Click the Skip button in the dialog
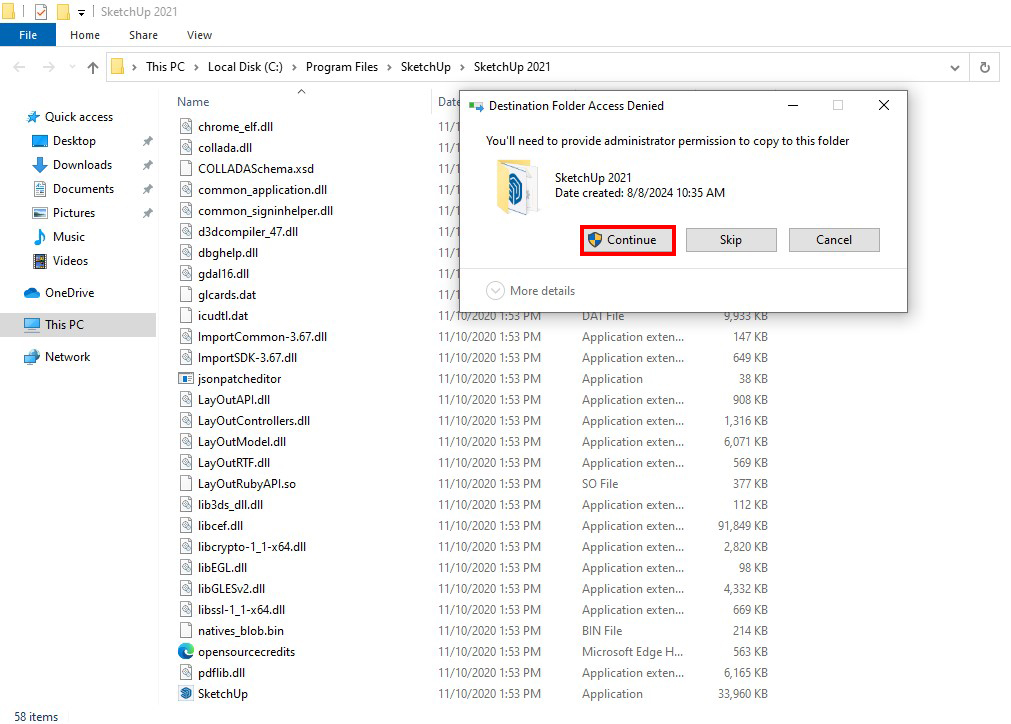This screenshot has width=1011, height=724. 730,240
